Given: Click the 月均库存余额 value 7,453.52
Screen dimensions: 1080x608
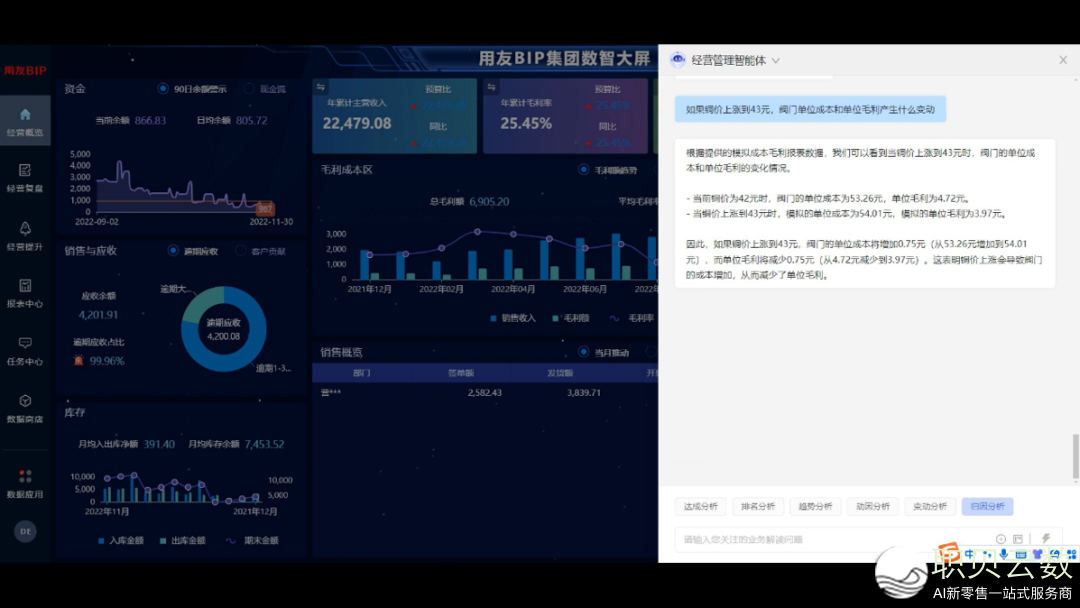Looking at the screenshot, I should point(264,444).
